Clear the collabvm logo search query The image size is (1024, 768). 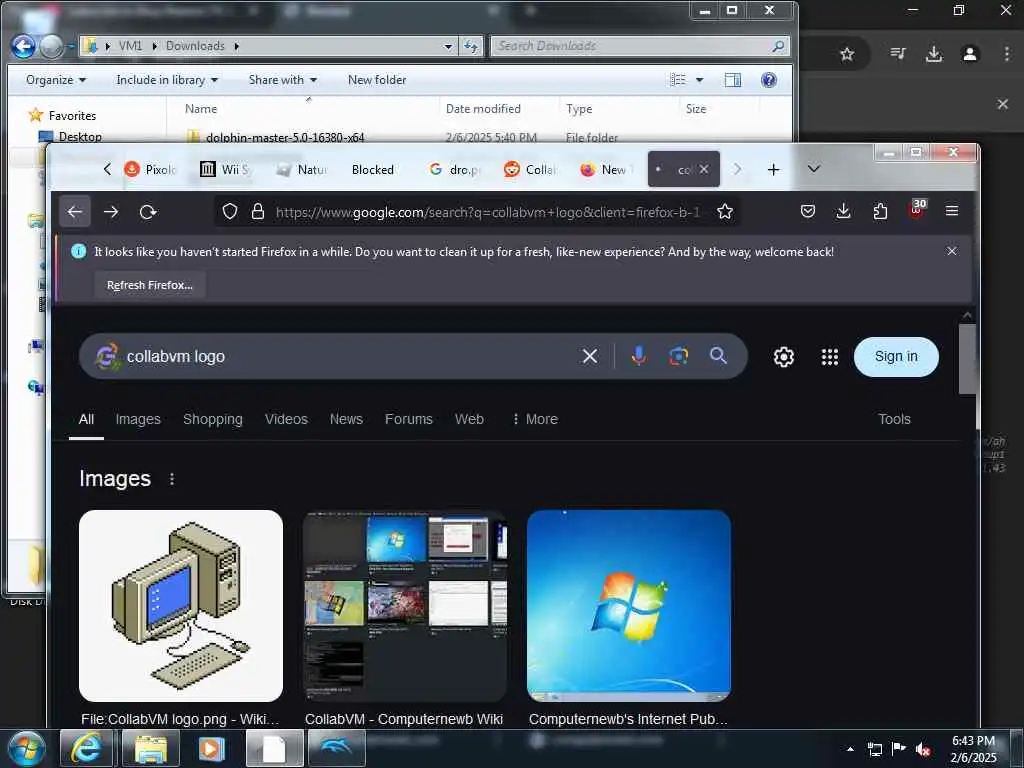pos(590,356)
